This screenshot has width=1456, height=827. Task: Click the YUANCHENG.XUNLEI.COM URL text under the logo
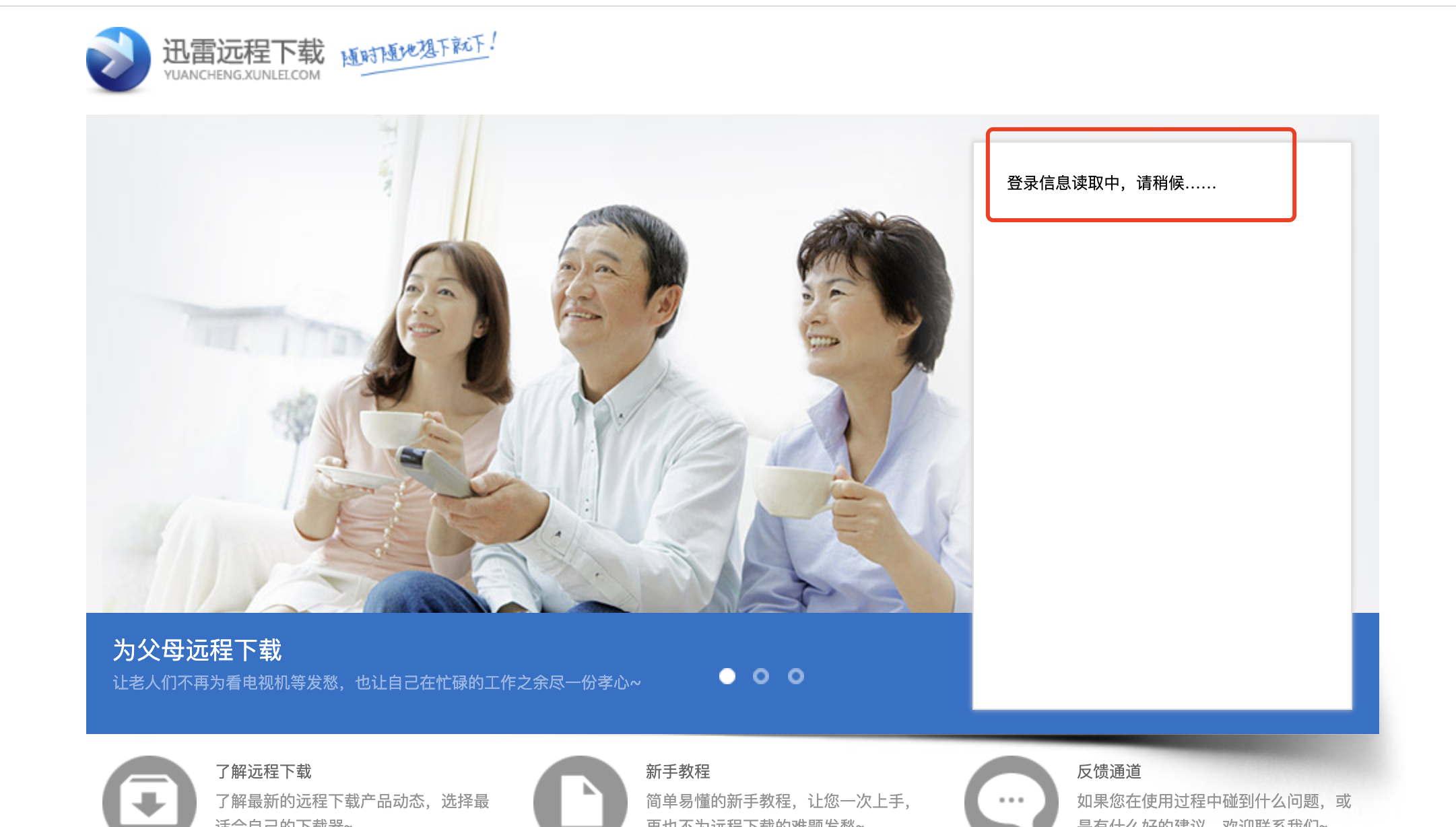click(242, 75)
